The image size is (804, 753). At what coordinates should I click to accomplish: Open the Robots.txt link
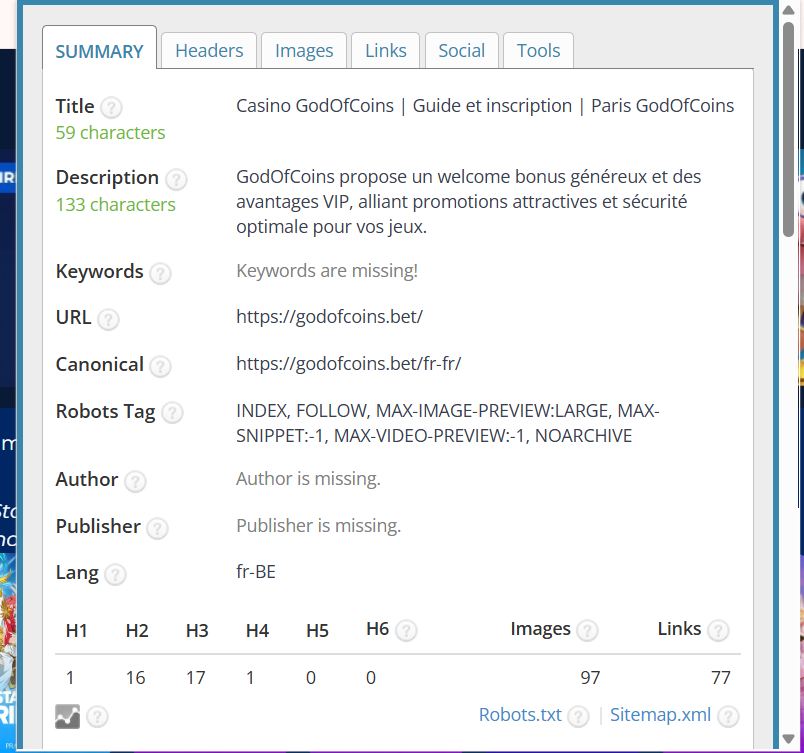[x=520, y=715]
